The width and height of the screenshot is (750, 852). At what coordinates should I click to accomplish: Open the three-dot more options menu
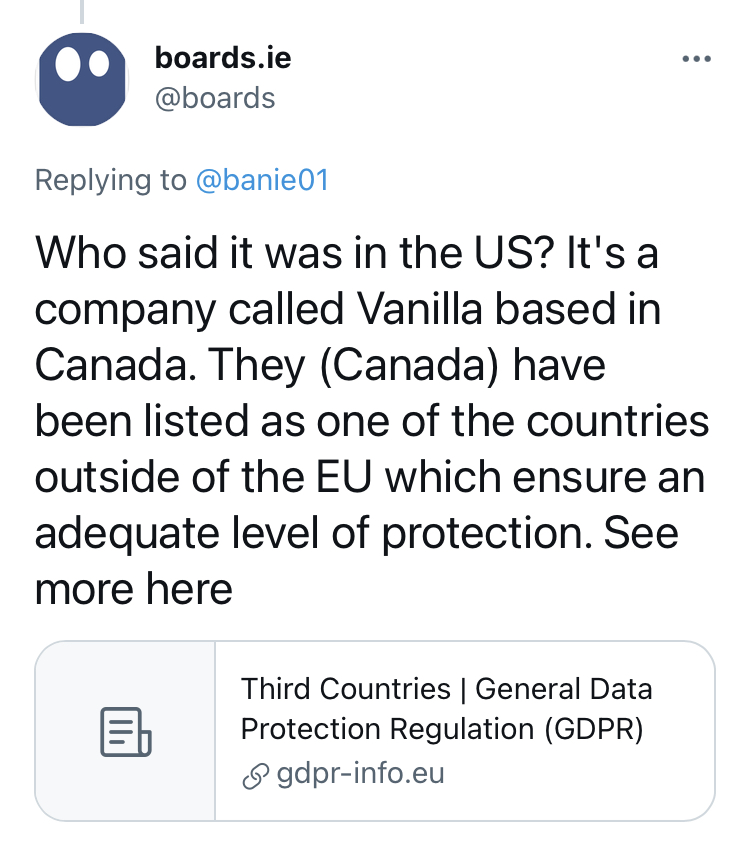coord(697,59)
